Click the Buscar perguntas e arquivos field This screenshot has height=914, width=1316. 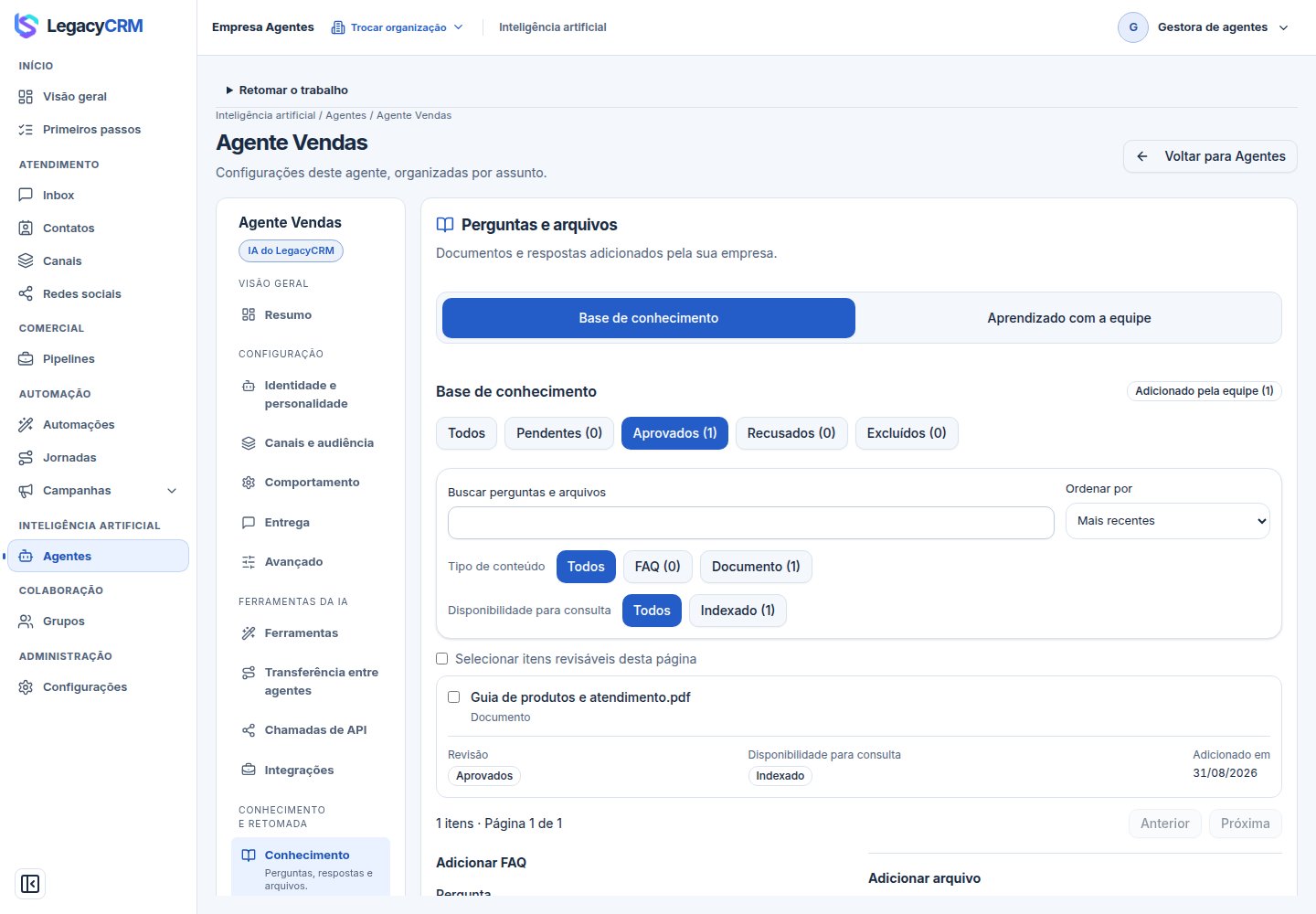[751, 523]
